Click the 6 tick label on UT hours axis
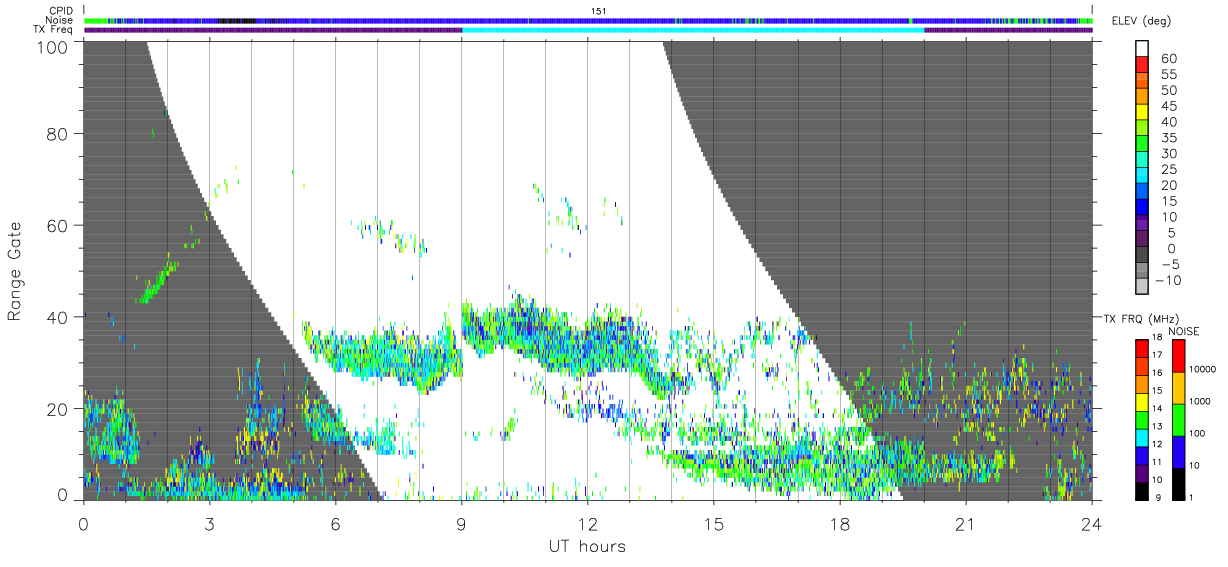 coord(335,524)
